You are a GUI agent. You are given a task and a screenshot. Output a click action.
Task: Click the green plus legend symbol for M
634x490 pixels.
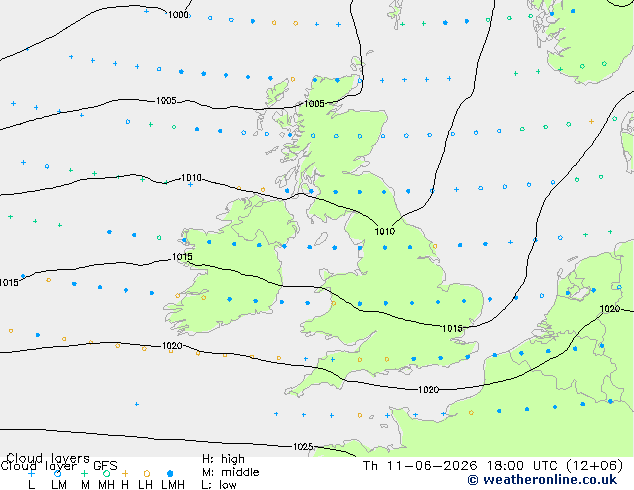click(84, 473)
